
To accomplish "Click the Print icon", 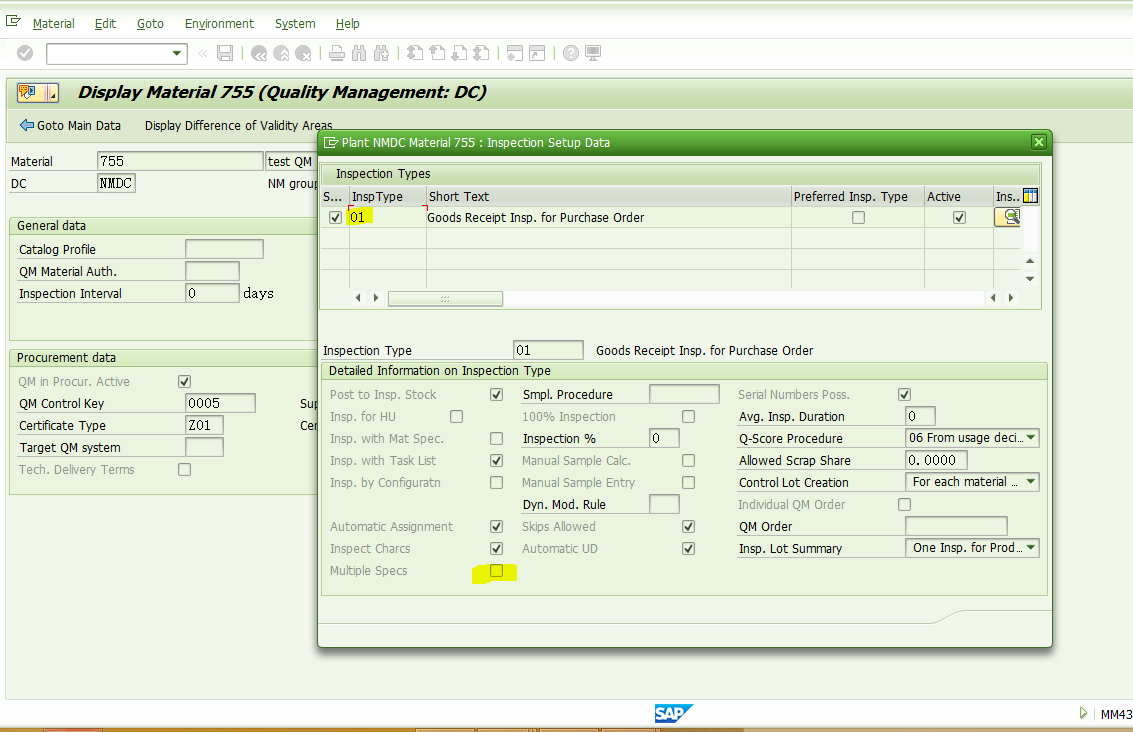I will (337, 53).
